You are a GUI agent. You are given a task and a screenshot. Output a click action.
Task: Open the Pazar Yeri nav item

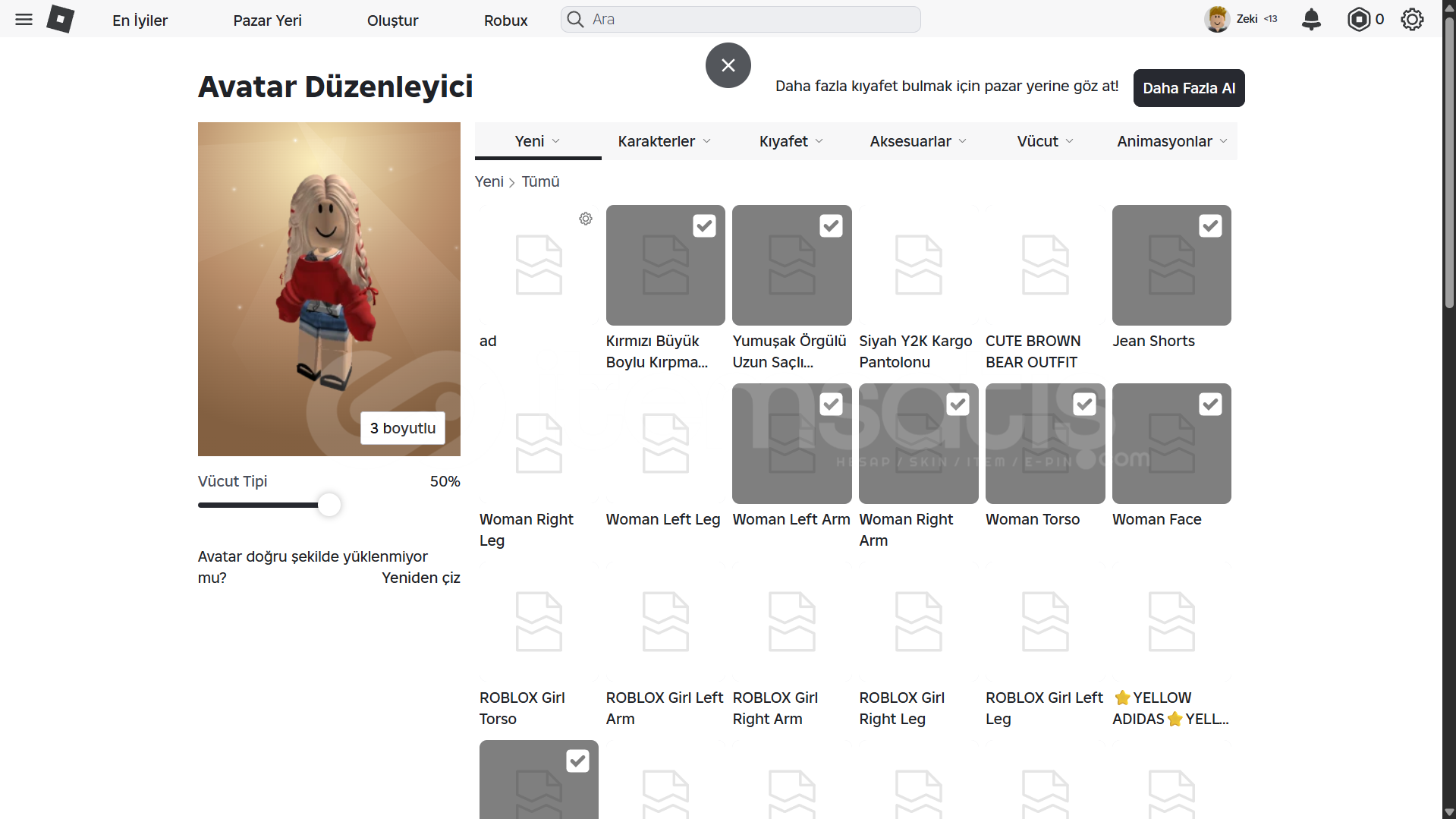tap(267, 20)
